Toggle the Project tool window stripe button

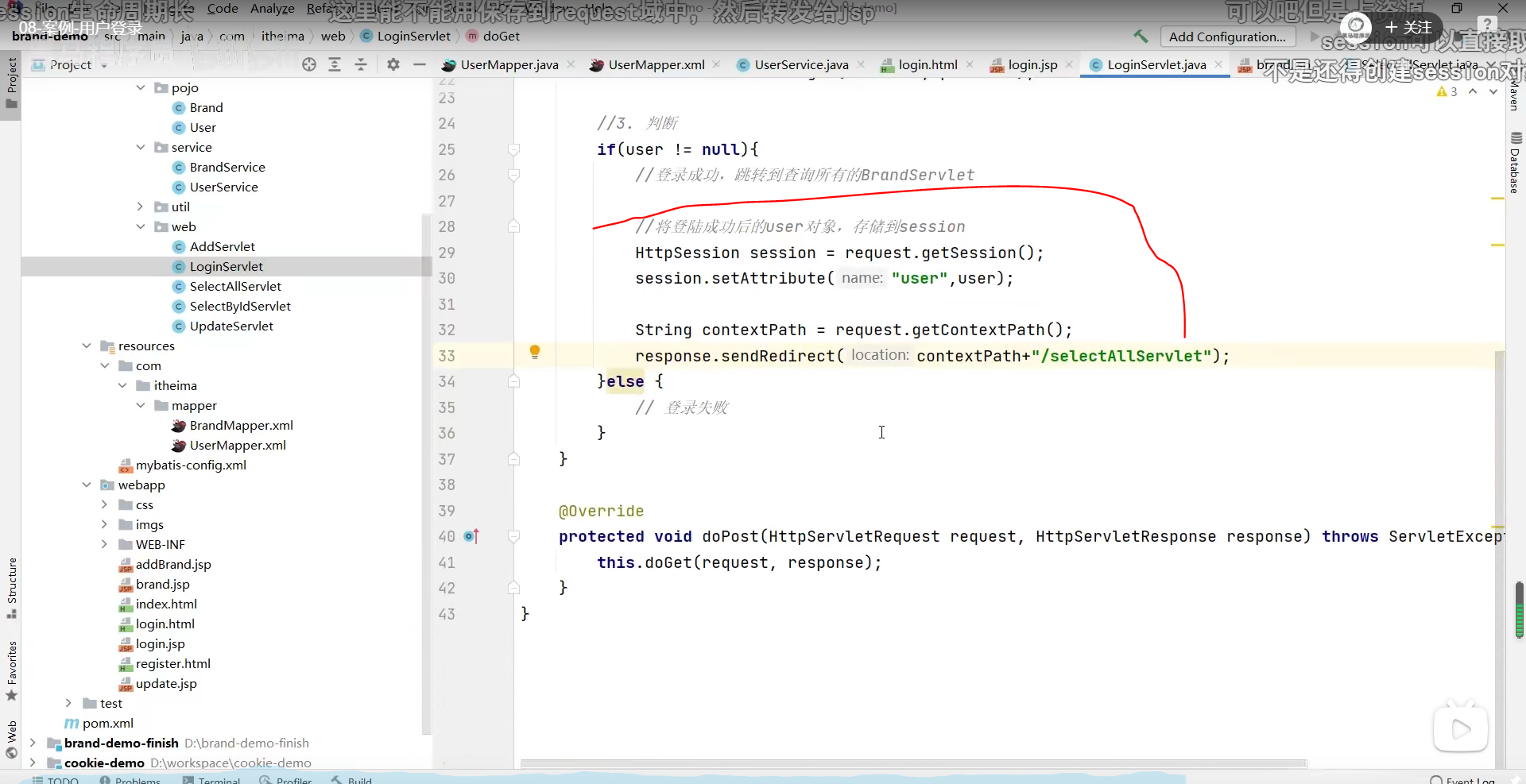[x=12, y=83]
